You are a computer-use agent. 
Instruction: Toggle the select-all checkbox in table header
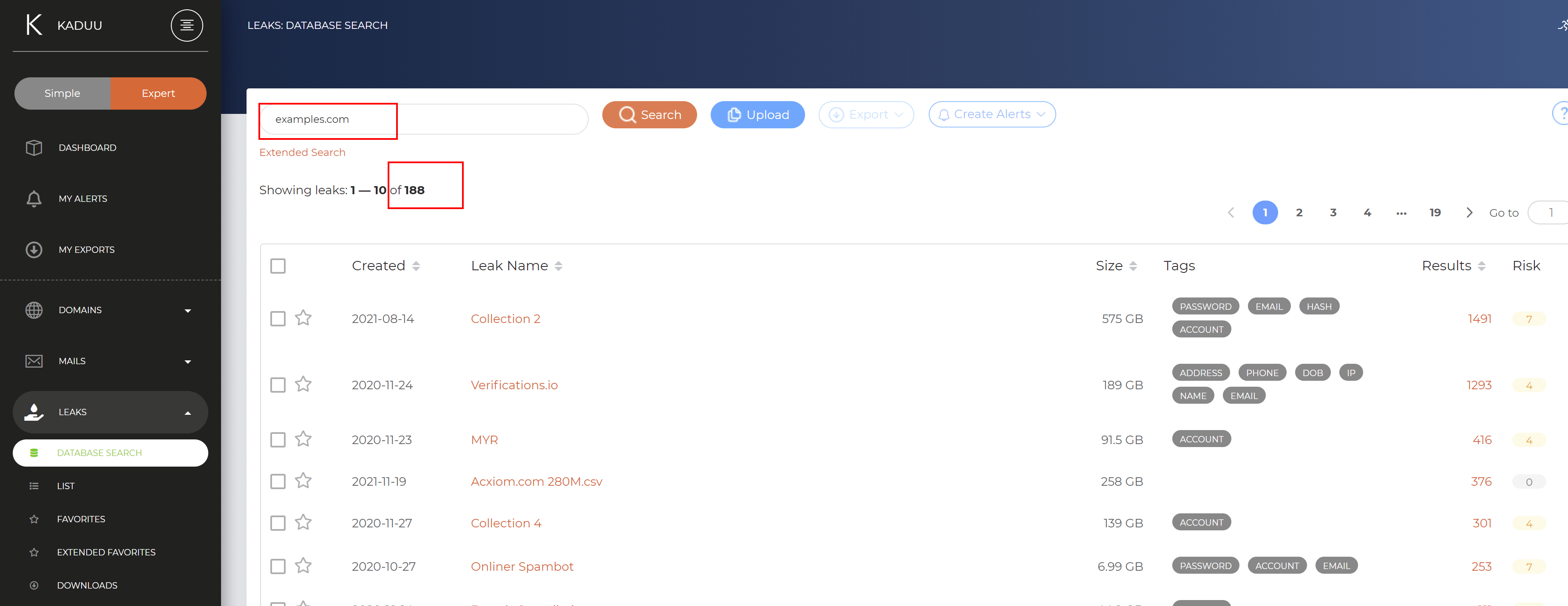tap(278, 266)
